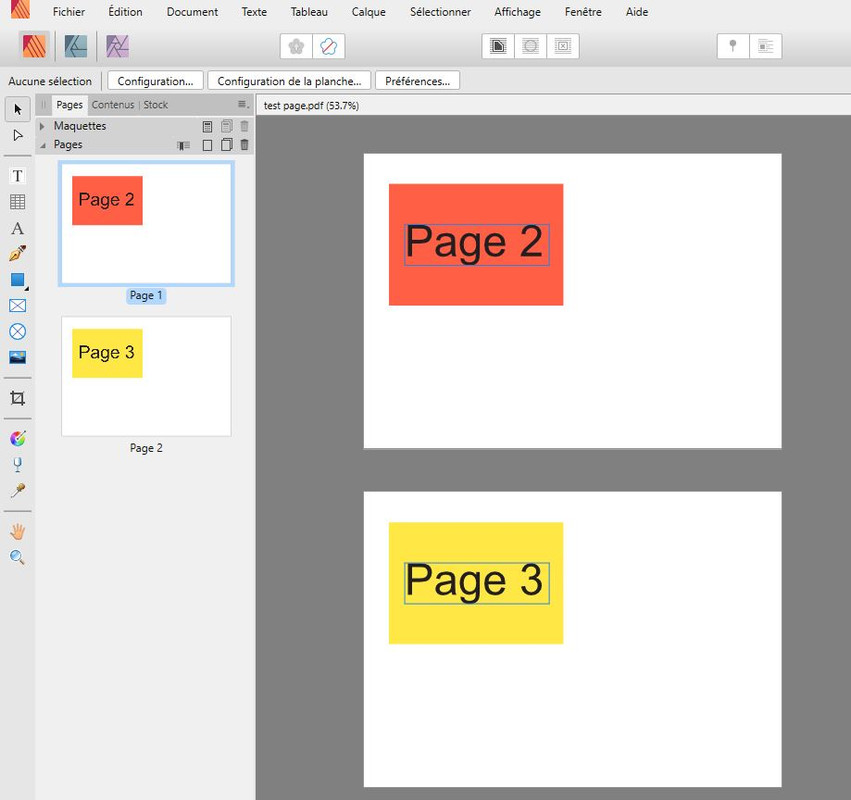851x800 pixels.
Task: Switch to the Contenus tab
Action: [x=113, y=105]
